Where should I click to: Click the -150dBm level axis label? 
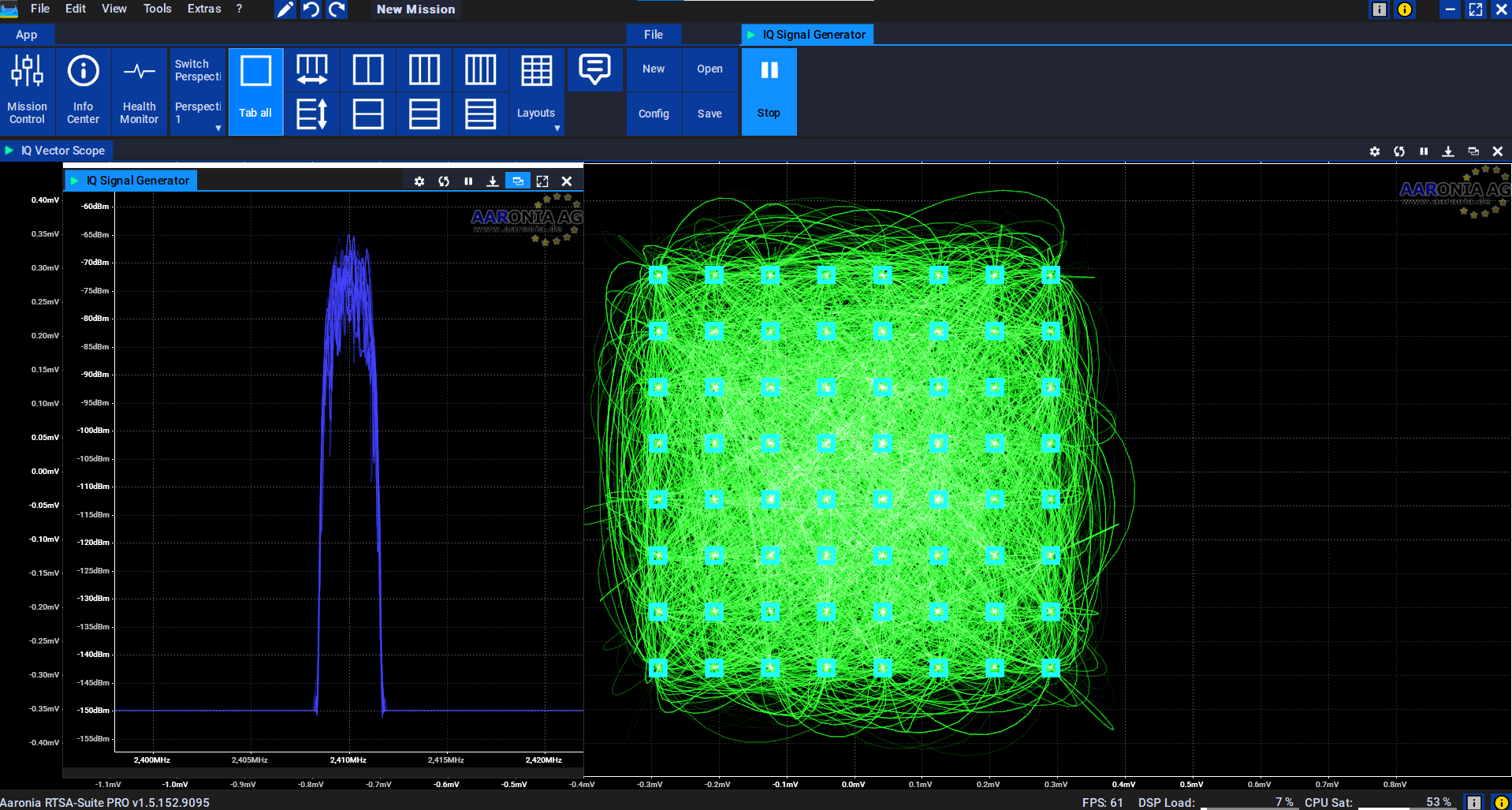[x=93, y=711]
